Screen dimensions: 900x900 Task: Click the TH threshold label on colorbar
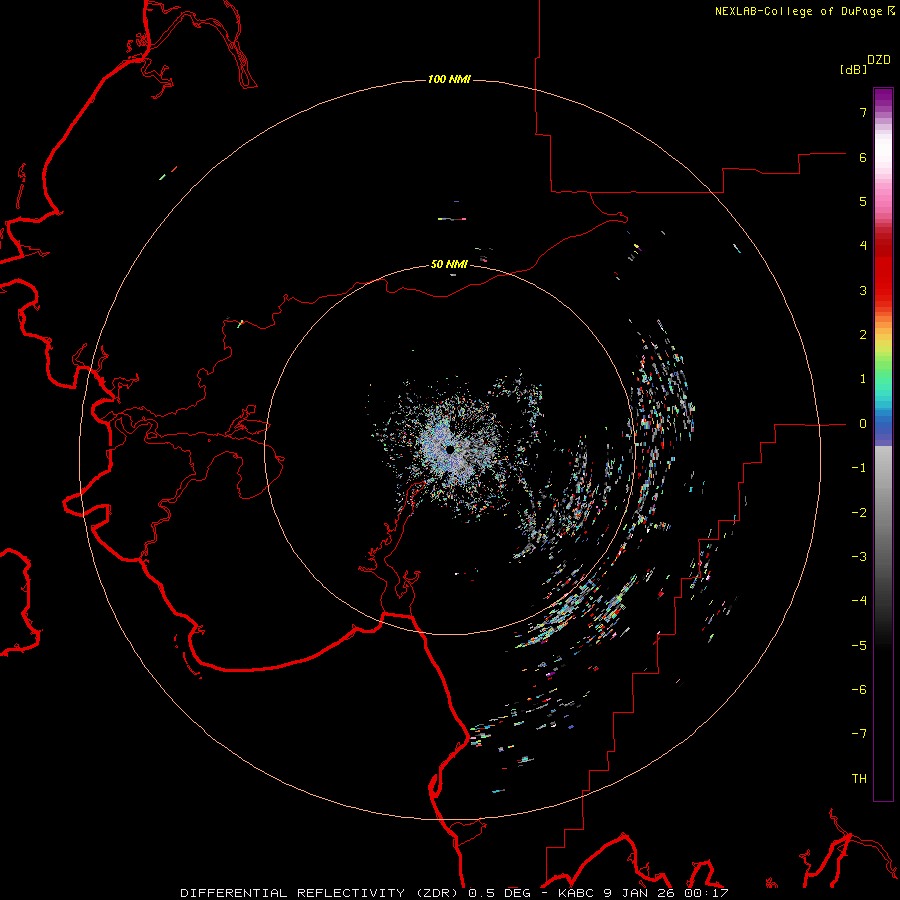tap(859, 779)
